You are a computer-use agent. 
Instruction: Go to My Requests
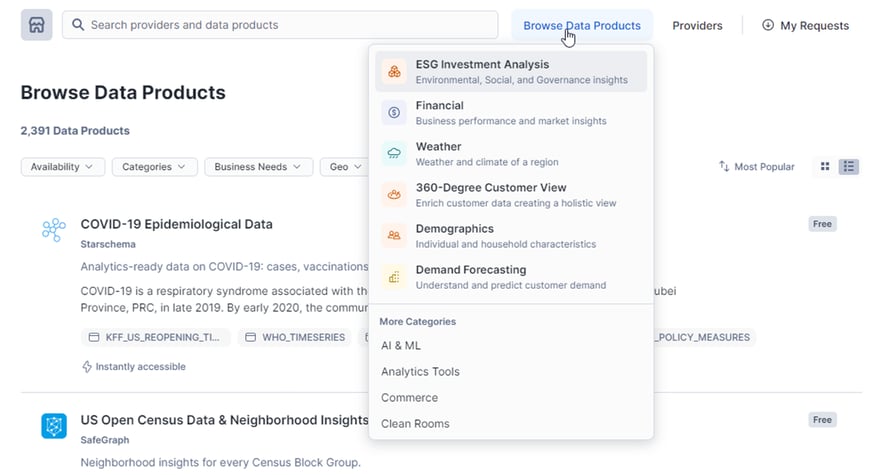(805, 25)
